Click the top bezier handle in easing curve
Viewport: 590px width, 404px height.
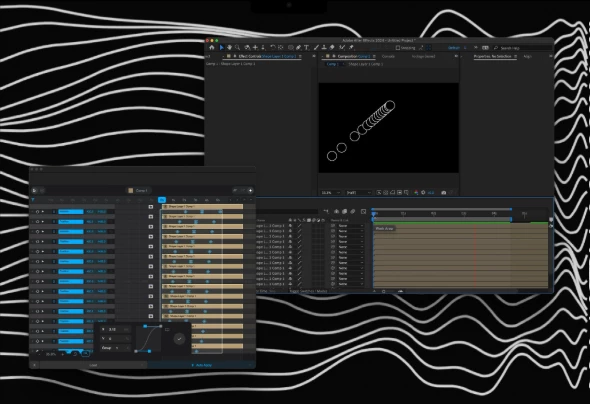pos(145,326)
